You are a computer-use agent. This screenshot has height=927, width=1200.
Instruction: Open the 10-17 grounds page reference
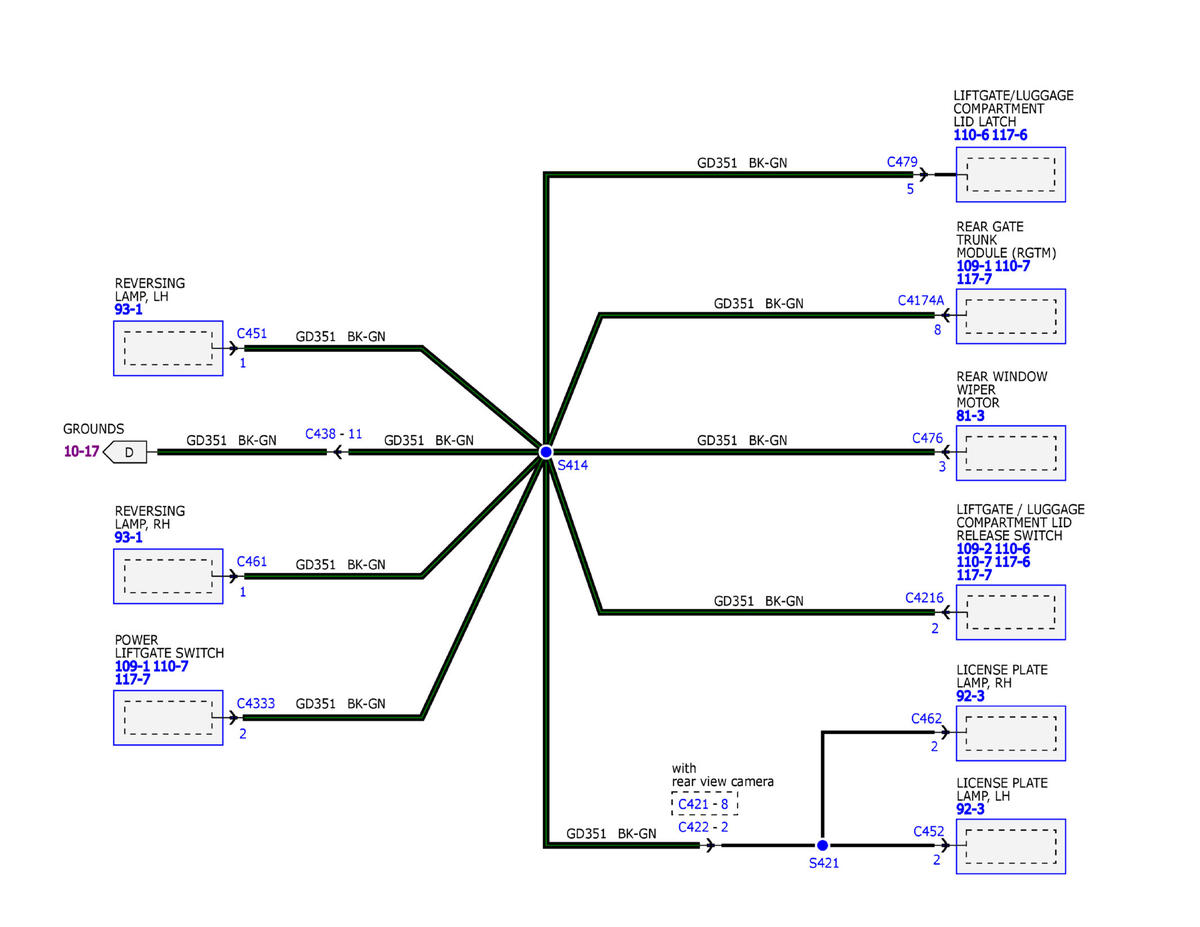click(x=81, y=452)
